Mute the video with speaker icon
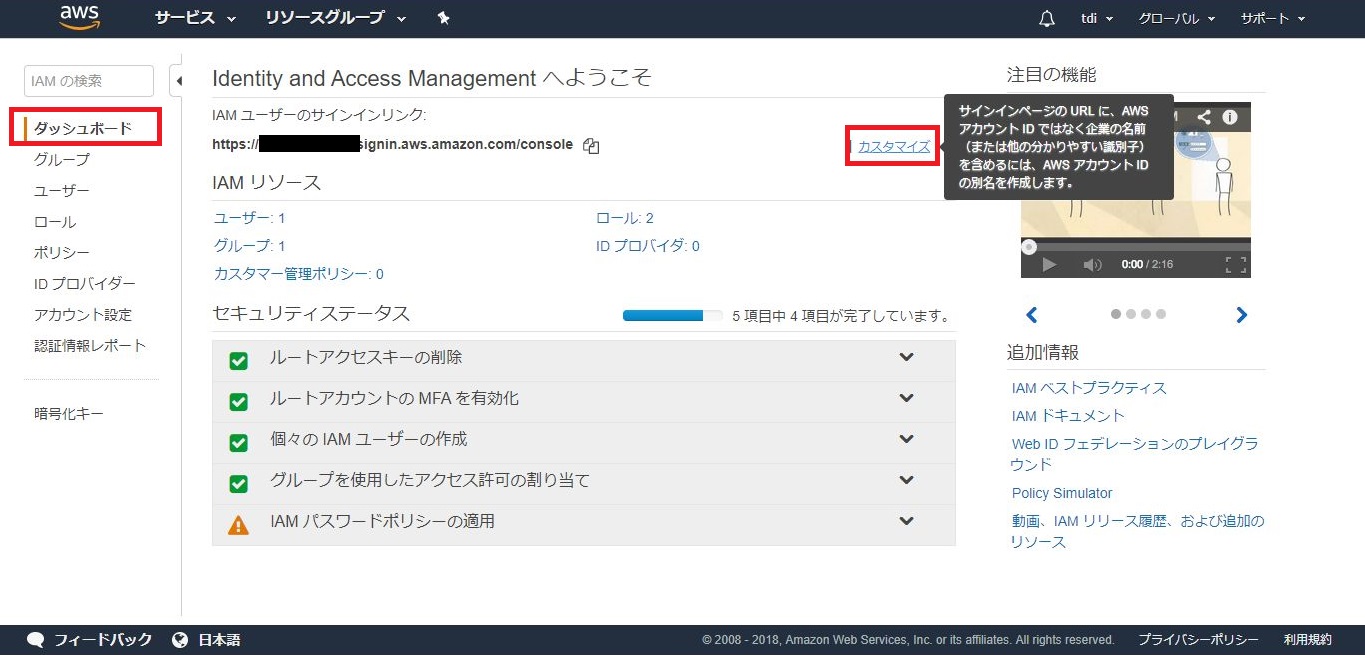 tap(1092, 265)
